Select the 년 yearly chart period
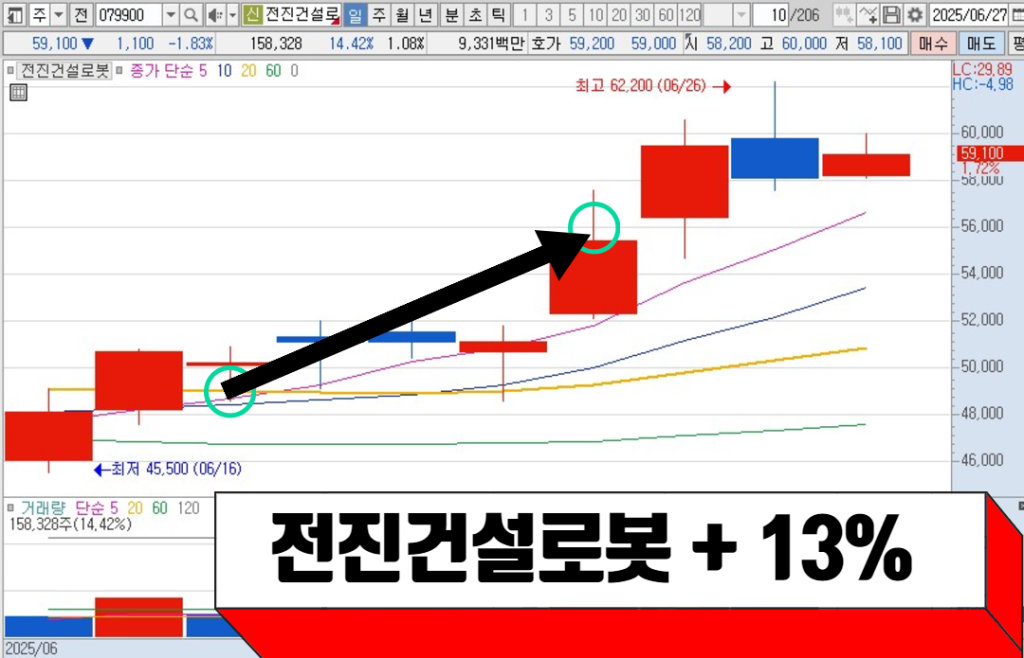Viewport: 1024px width, 658px height. (x=426, y=14)
